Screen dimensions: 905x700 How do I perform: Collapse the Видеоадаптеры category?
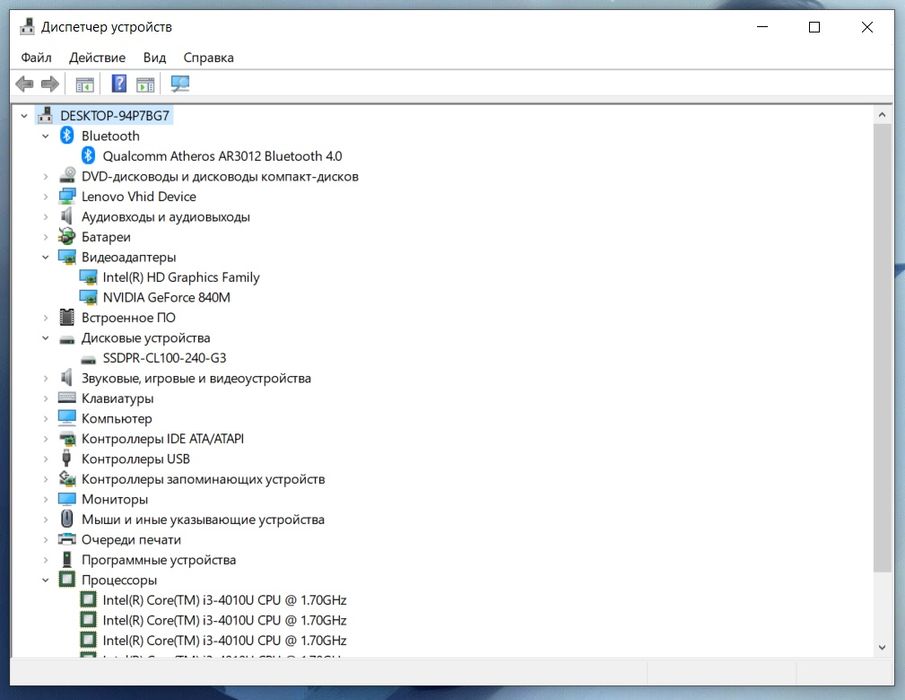[x=46, y=257]
